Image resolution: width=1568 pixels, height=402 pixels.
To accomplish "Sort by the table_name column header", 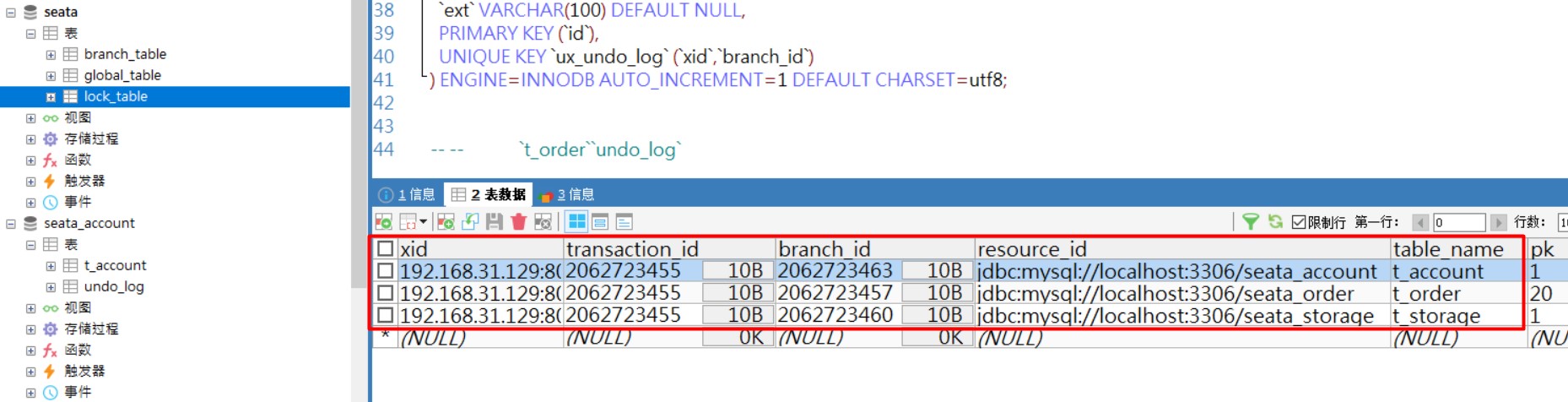I will click(x=1459, y=249).
